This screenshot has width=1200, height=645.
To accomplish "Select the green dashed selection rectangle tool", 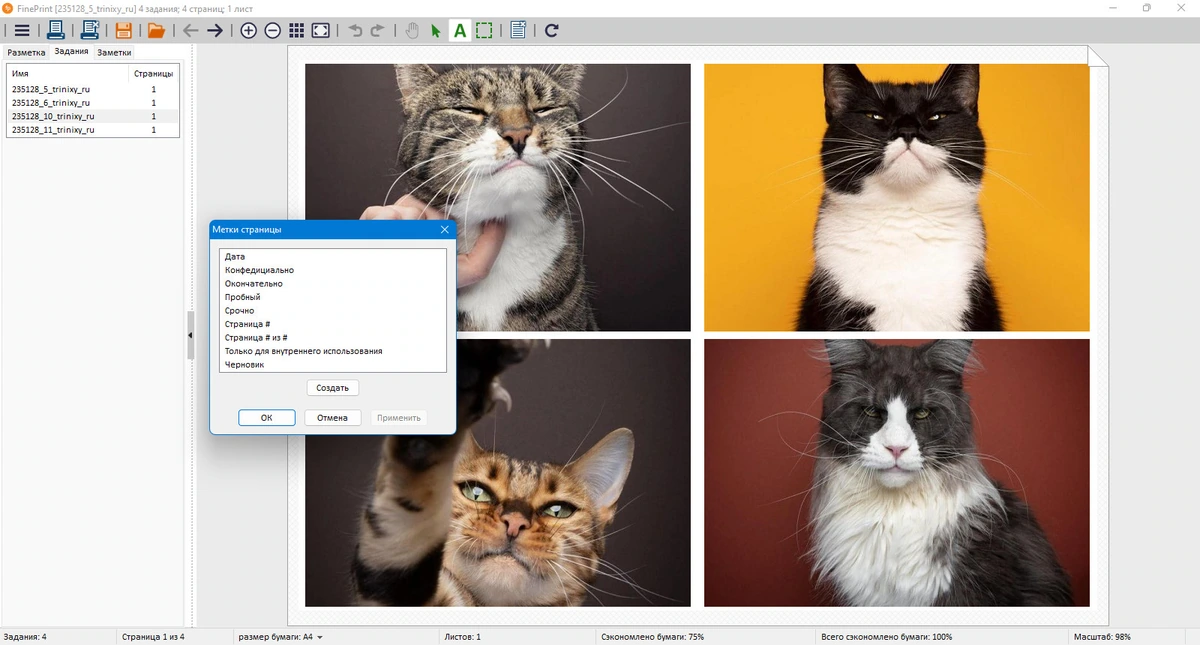I will tap(484, 30).
